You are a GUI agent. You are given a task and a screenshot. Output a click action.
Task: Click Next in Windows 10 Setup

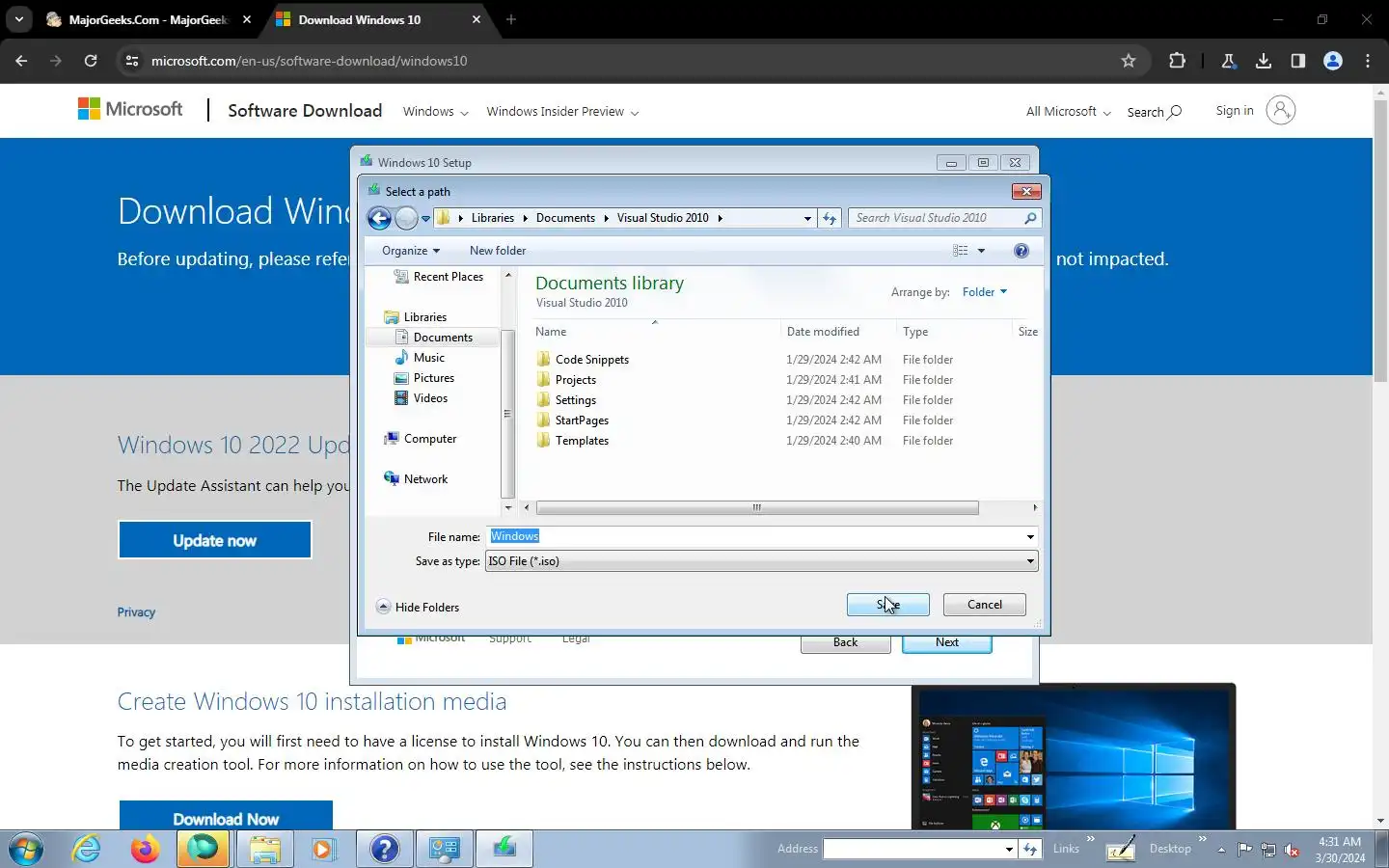(947, 643)
